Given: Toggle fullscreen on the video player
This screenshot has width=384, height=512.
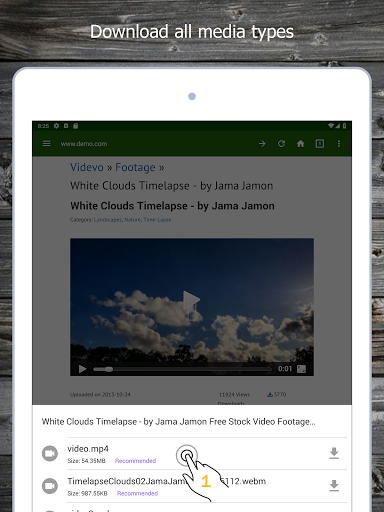Looking at the screenshot, I should tap(301, 369).
